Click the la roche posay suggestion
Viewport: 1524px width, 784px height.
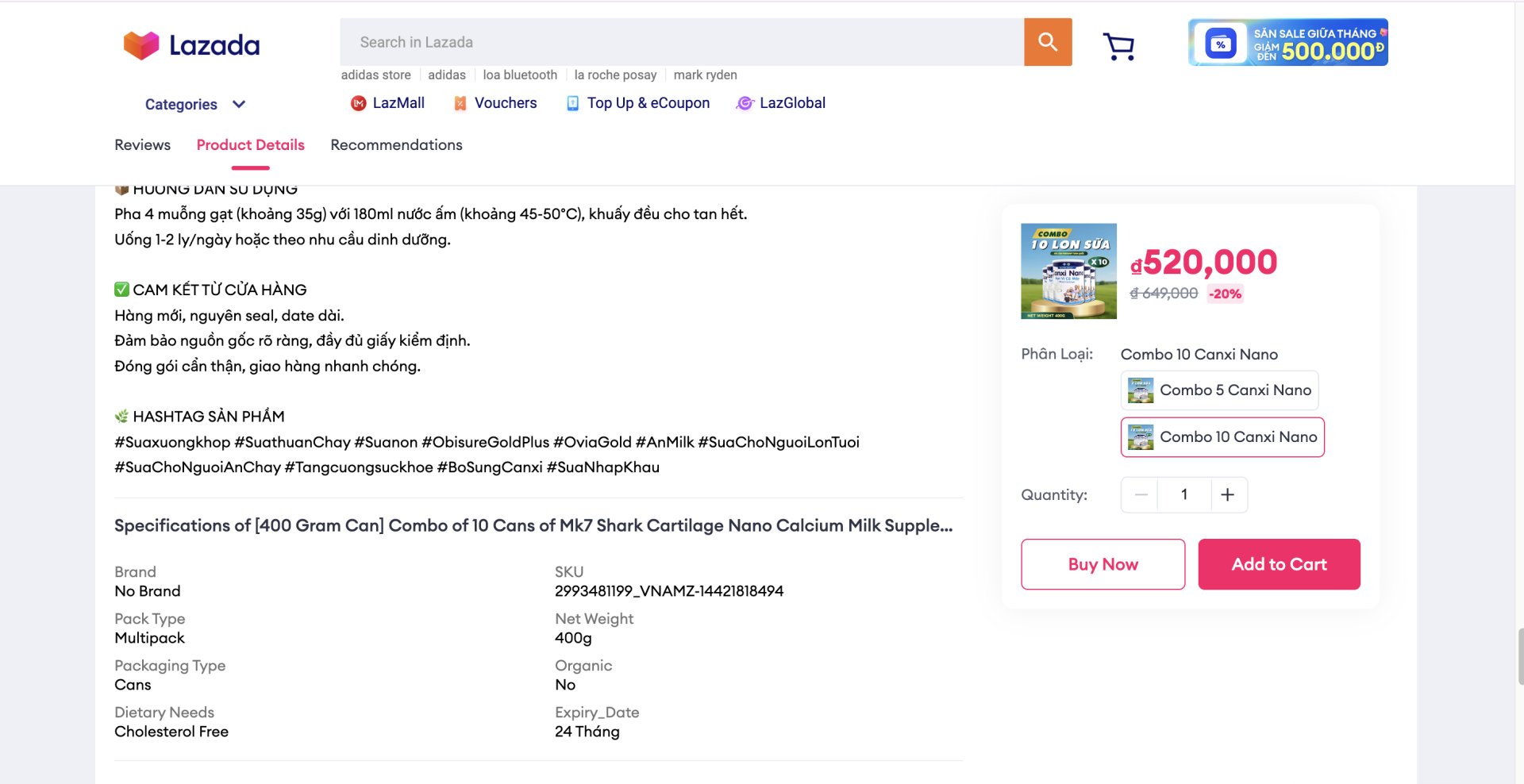[615, 75]
